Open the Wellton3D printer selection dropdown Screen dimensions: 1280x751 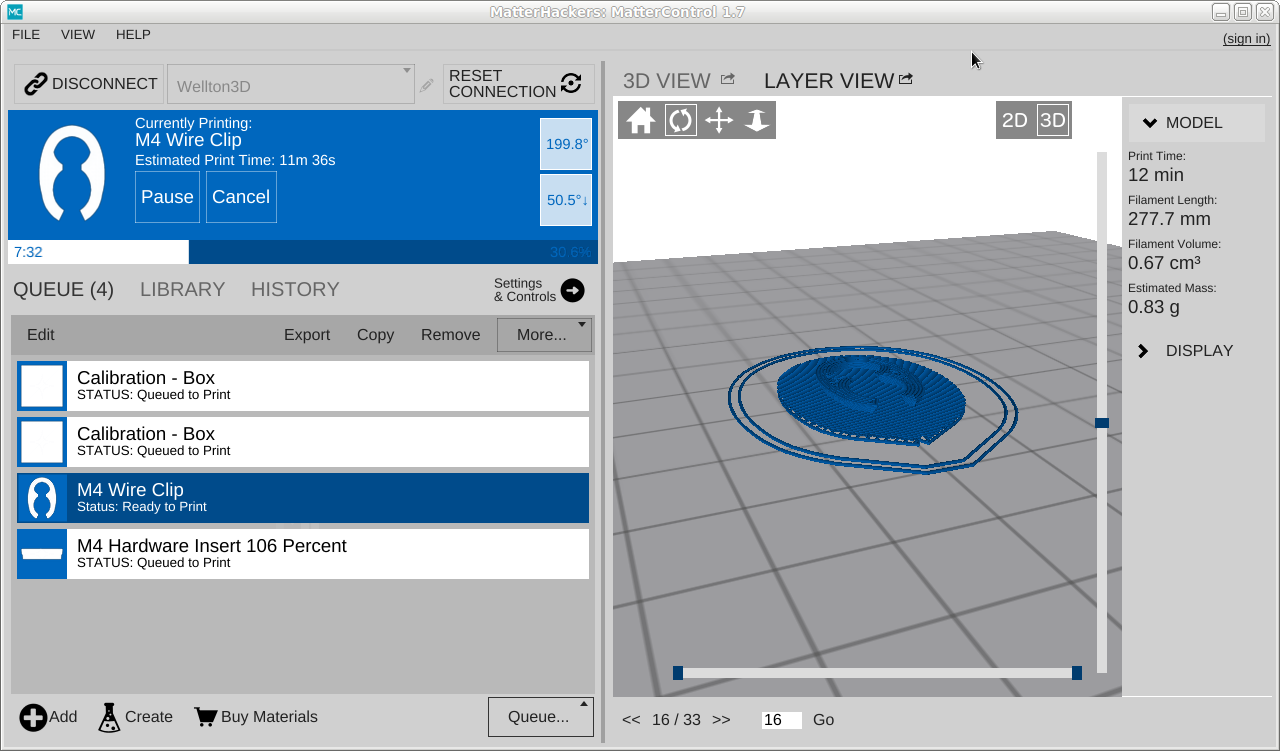pos(290,85)
